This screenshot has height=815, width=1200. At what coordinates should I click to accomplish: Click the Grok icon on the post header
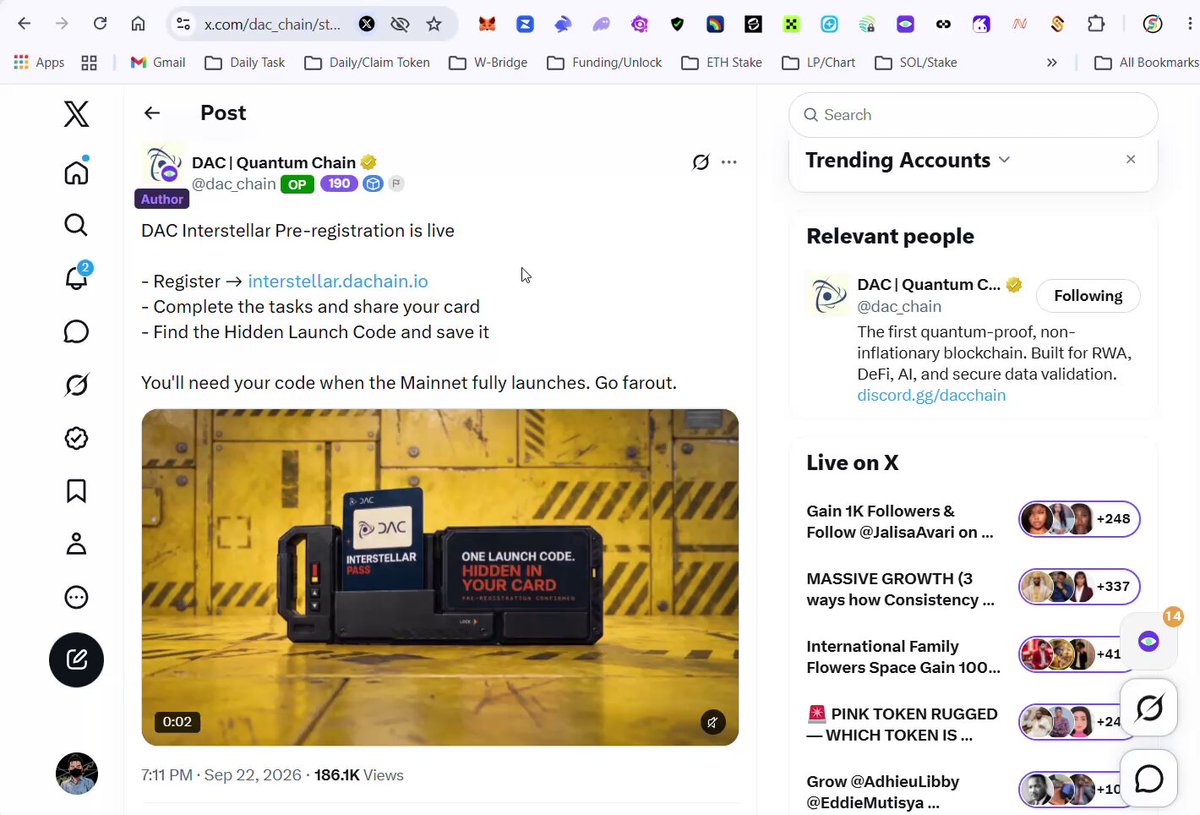pos(701,162)
